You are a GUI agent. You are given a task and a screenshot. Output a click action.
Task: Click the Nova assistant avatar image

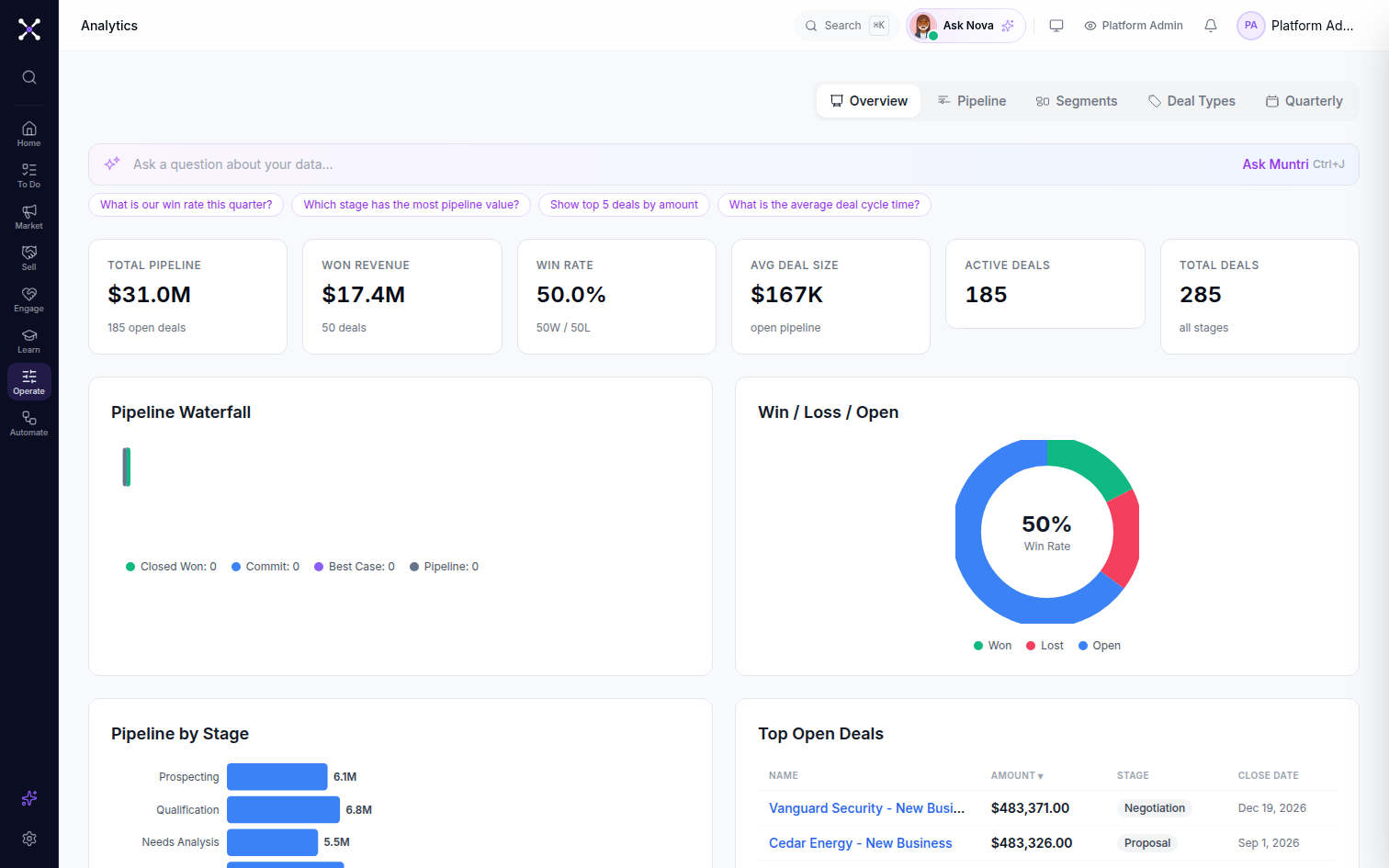click(x=923, y=26)
